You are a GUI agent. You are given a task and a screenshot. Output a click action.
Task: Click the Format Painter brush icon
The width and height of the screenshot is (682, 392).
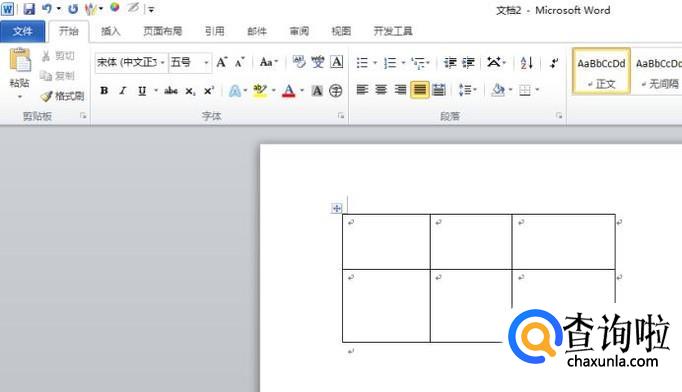pos(46,96)
